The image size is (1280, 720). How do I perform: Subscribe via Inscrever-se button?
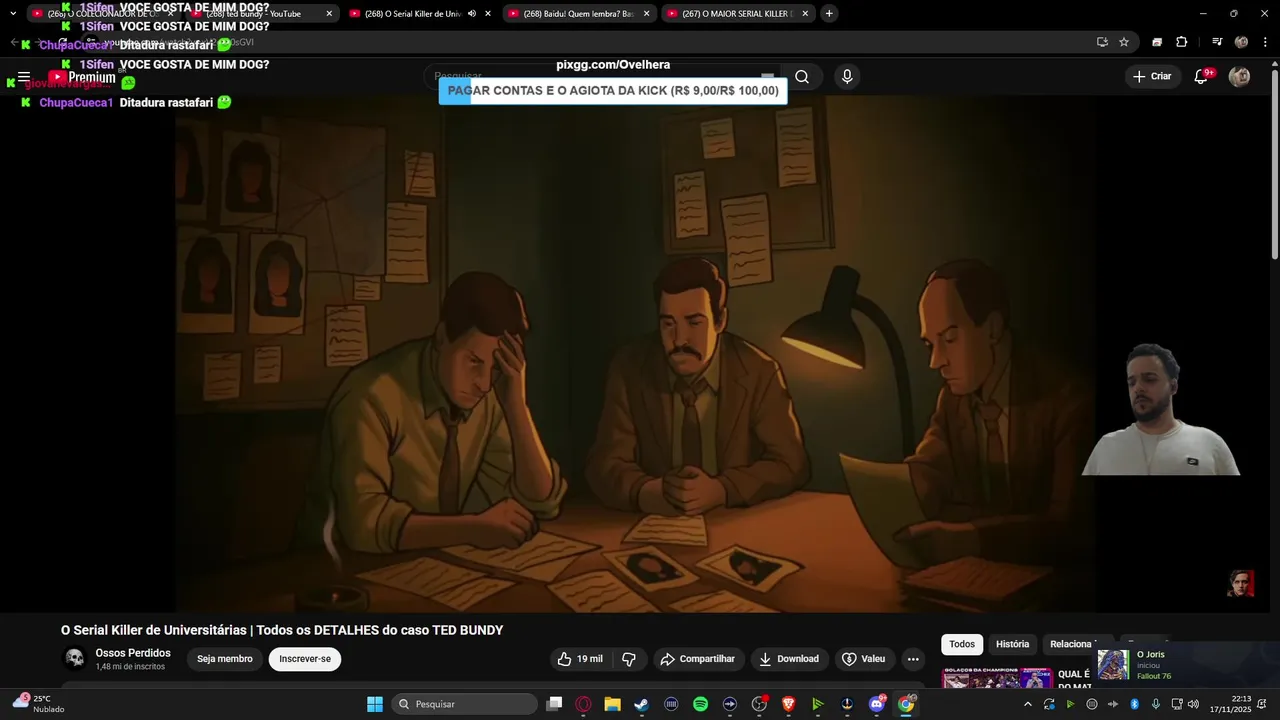pyautogui.click(x=305, y=659)
